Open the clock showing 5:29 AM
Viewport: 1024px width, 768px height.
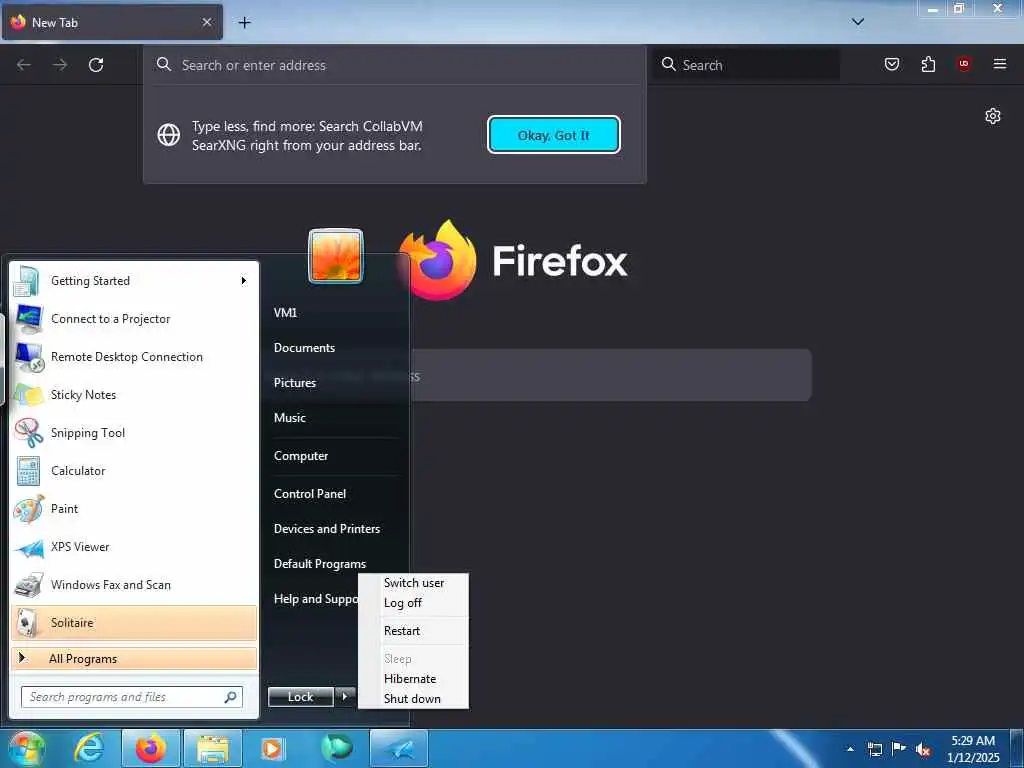pos(973,749)
